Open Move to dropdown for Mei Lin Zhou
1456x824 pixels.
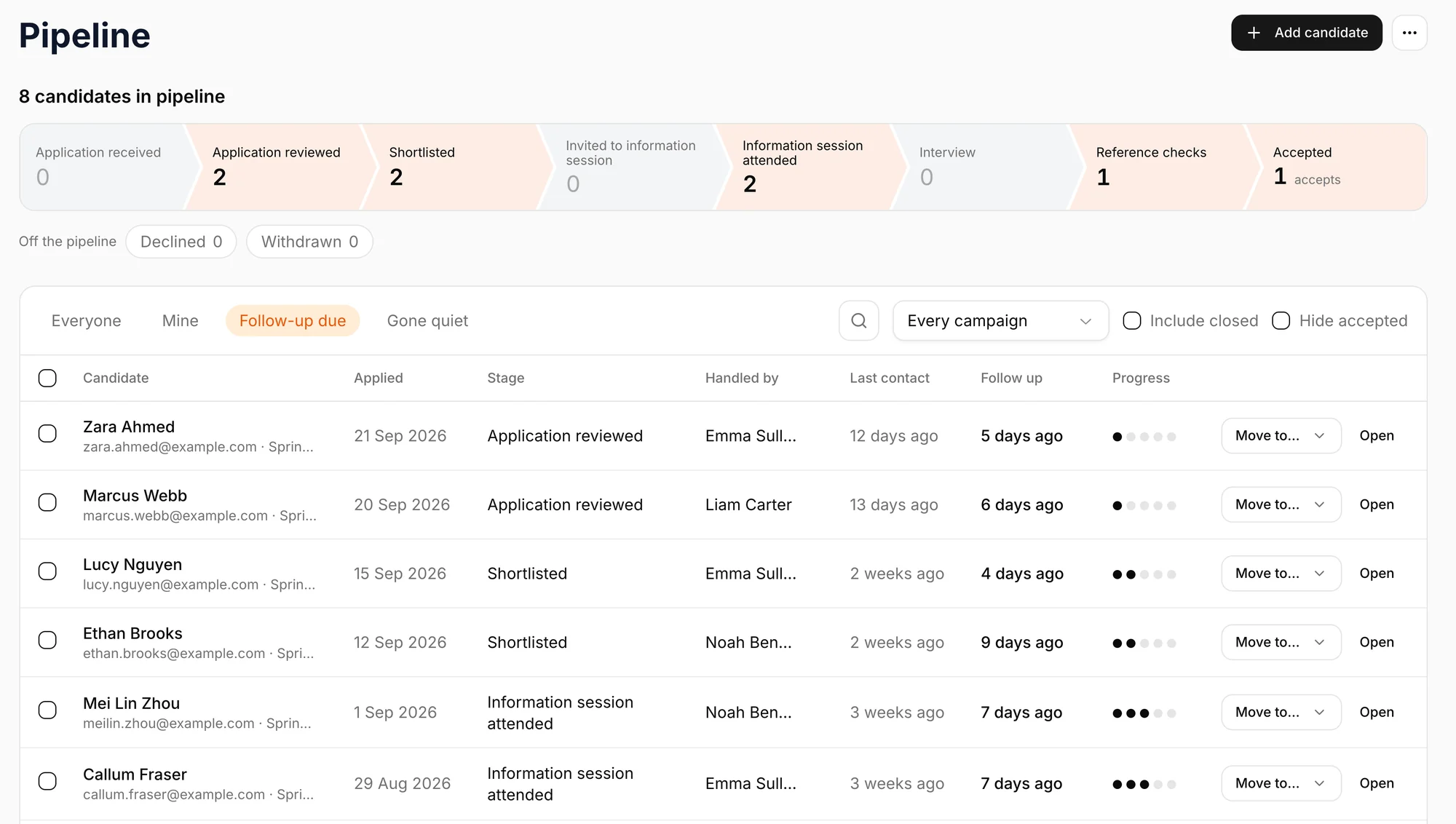[1281, 713]
